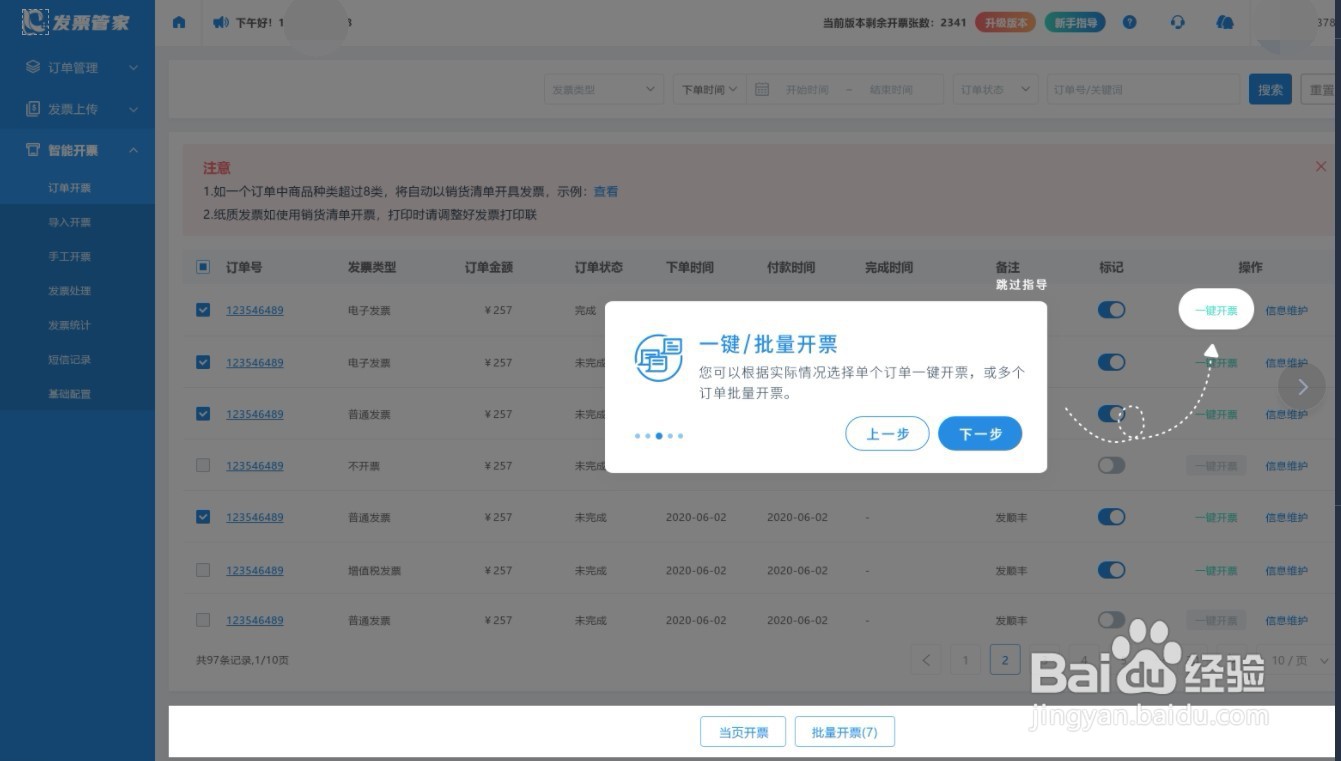
Task: Check the 增值税发票 row checkbox
Action: (203, 570)
